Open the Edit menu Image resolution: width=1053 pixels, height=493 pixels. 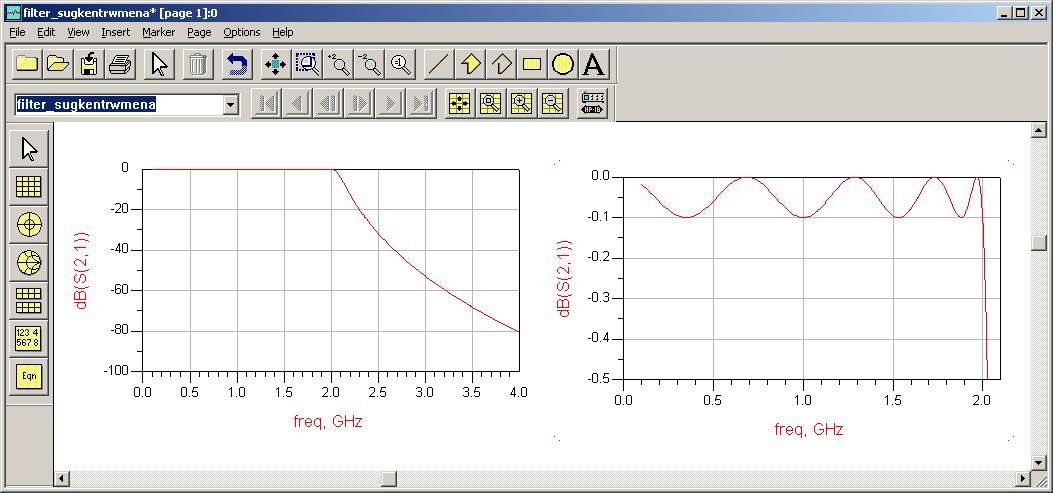coord(46,32)
